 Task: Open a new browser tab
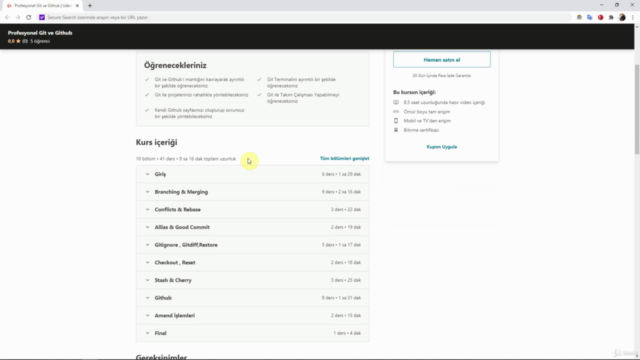[x=90, y=6]
